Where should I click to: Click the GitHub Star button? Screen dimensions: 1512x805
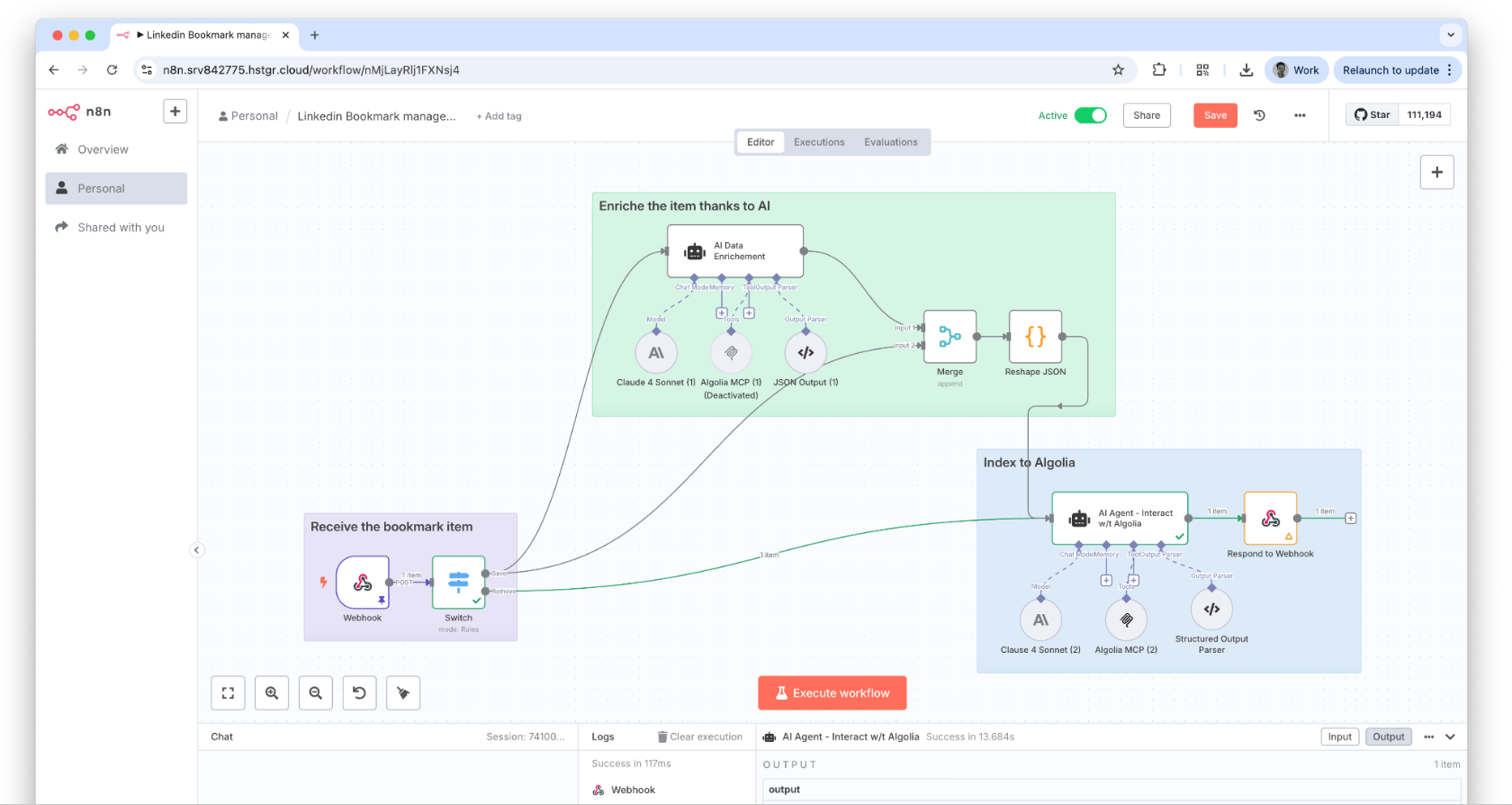(1372, 114)
